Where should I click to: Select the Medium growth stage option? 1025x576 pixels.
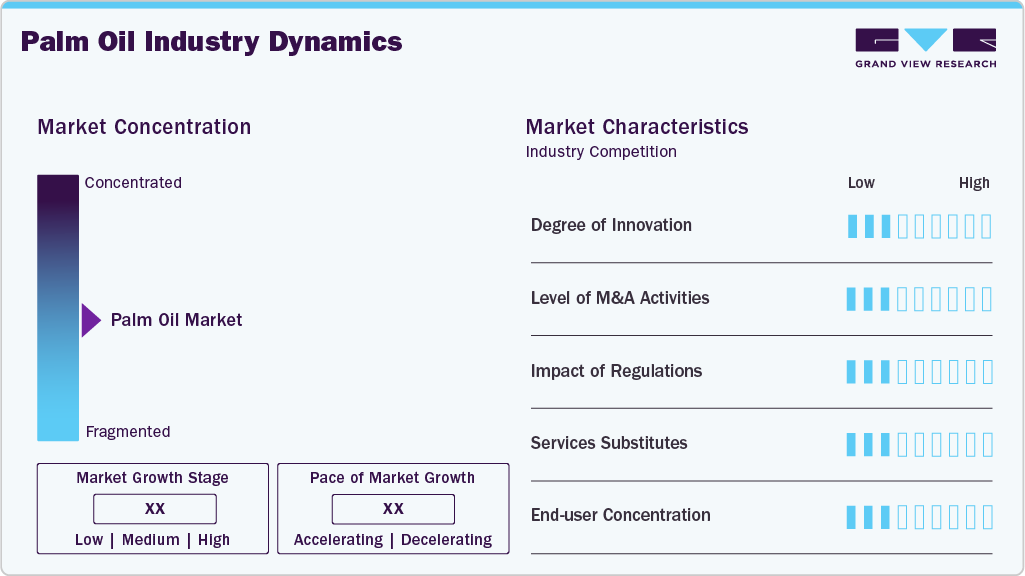click(x=151, y=540)
